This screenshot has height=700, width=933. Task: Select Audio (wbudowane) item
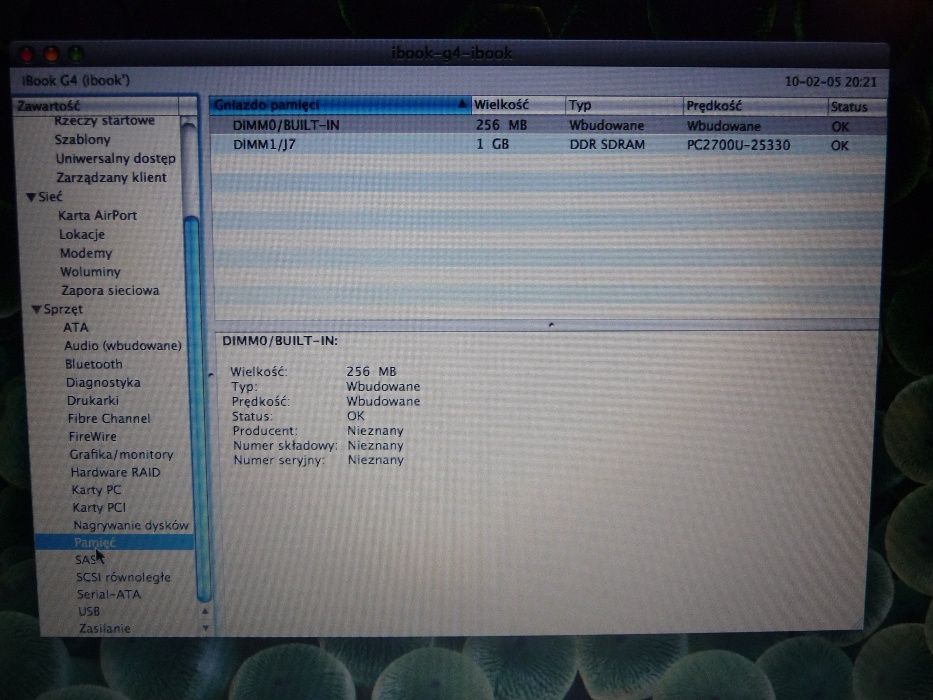tap(123, 346)
